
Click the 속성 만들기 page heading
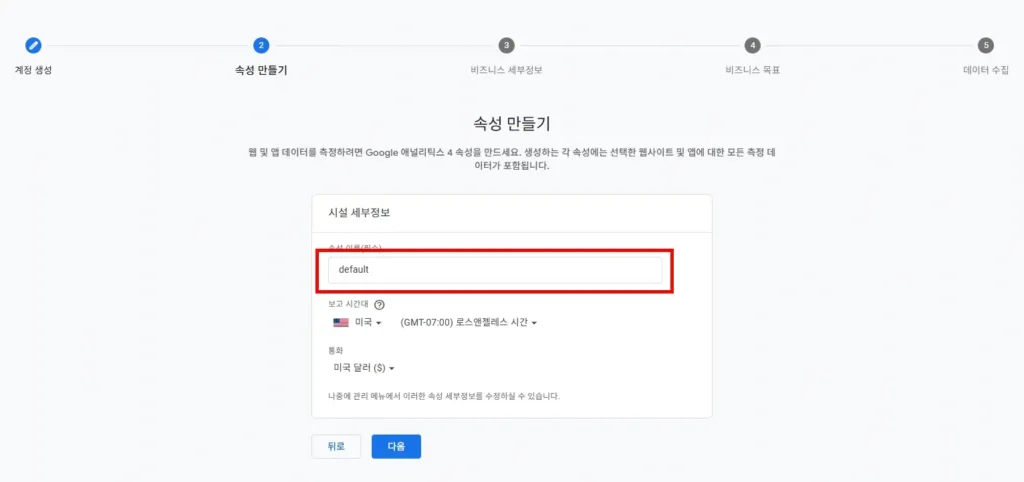(511, 124)
